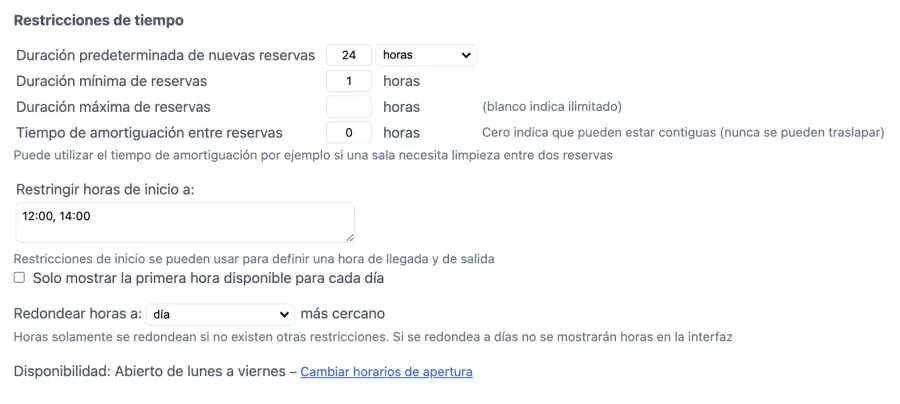Click the default booking duration field showing 24
The height and width of the screenshot is (404, 900).
[349, 55]
